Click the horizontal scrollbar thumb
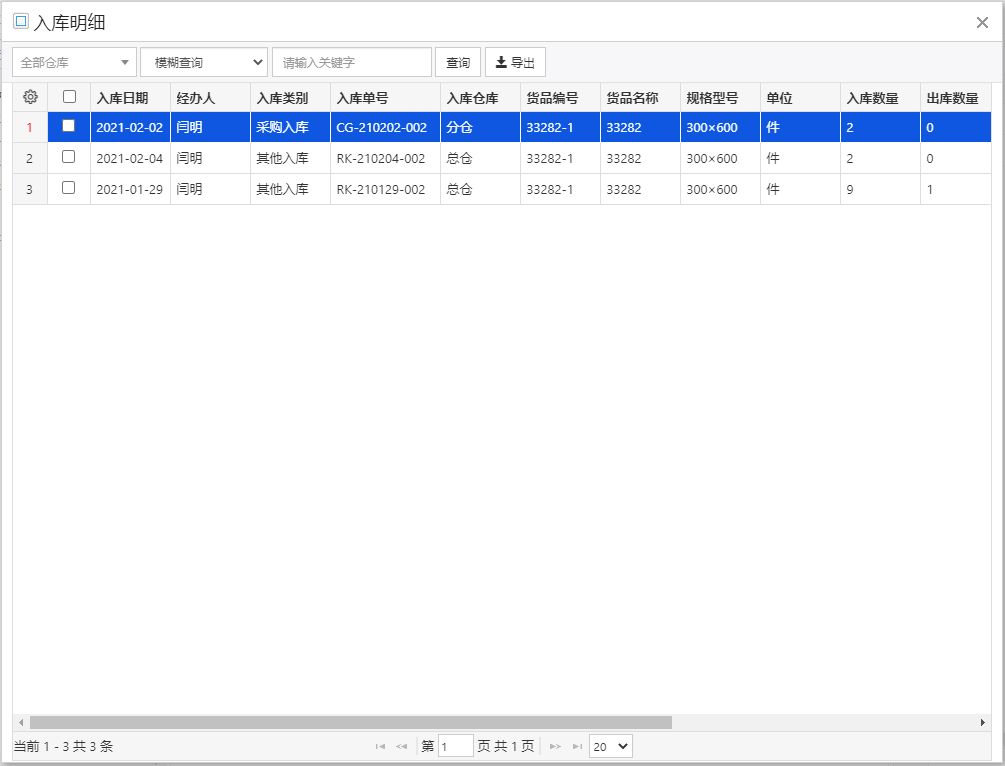1005x766 pixels. click(x=351, y=722)
